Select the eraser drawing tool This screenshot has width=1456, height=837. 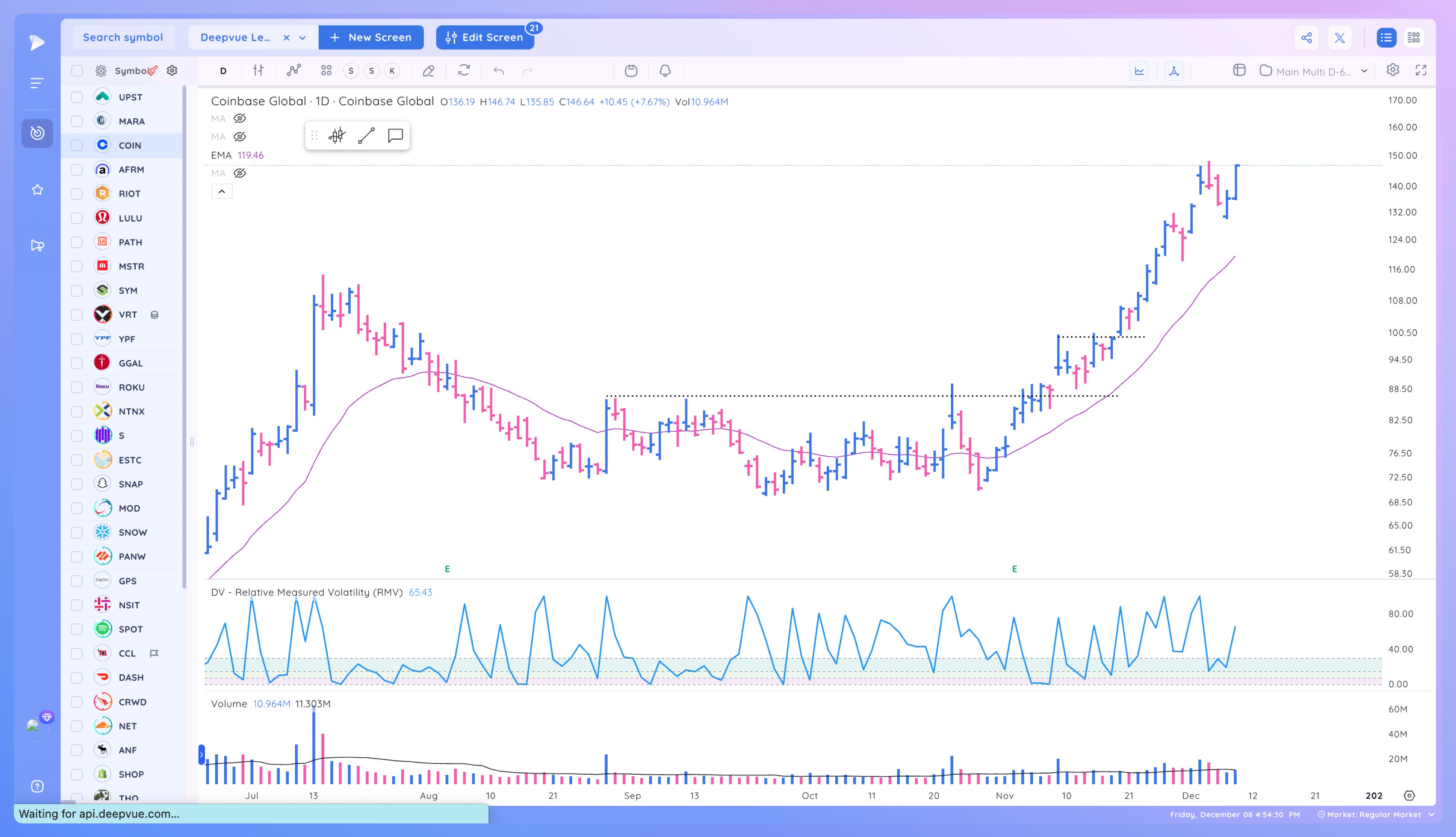click(429, 71)
